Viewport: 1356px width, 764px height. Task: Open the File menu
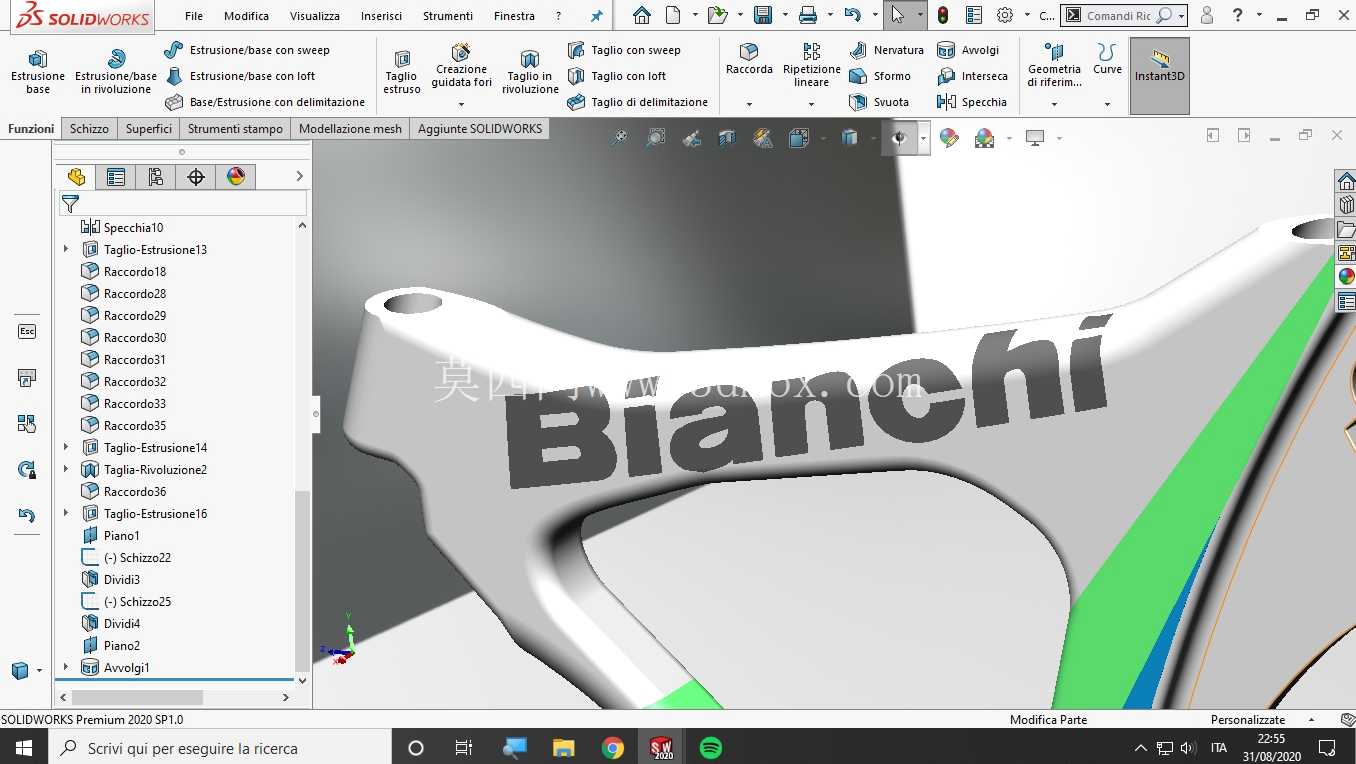tap(194, 16)
